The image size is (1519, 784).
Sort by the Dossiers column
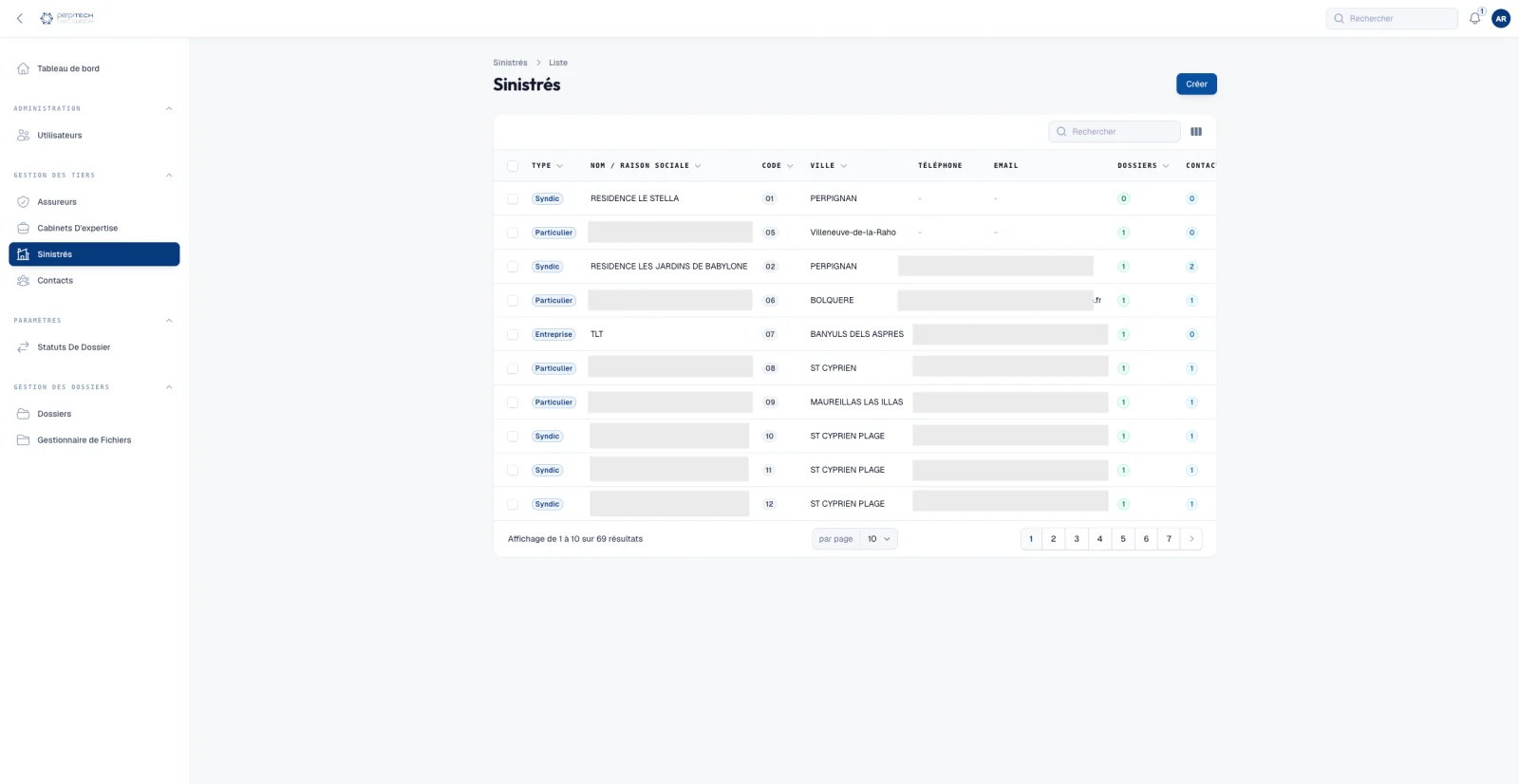click(1143, 166)
